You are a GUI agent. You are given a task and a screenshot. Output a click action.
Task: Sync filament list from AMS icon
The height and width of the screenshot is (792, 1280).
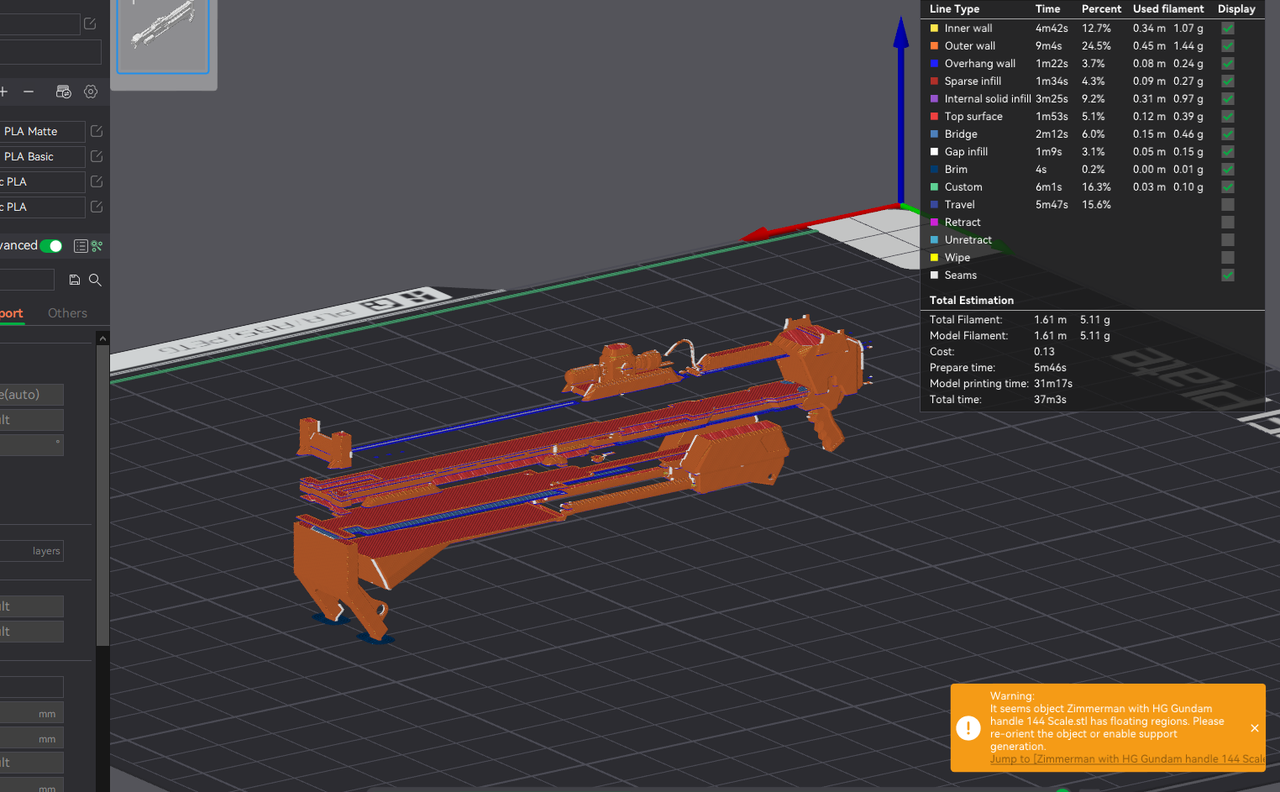63,91
